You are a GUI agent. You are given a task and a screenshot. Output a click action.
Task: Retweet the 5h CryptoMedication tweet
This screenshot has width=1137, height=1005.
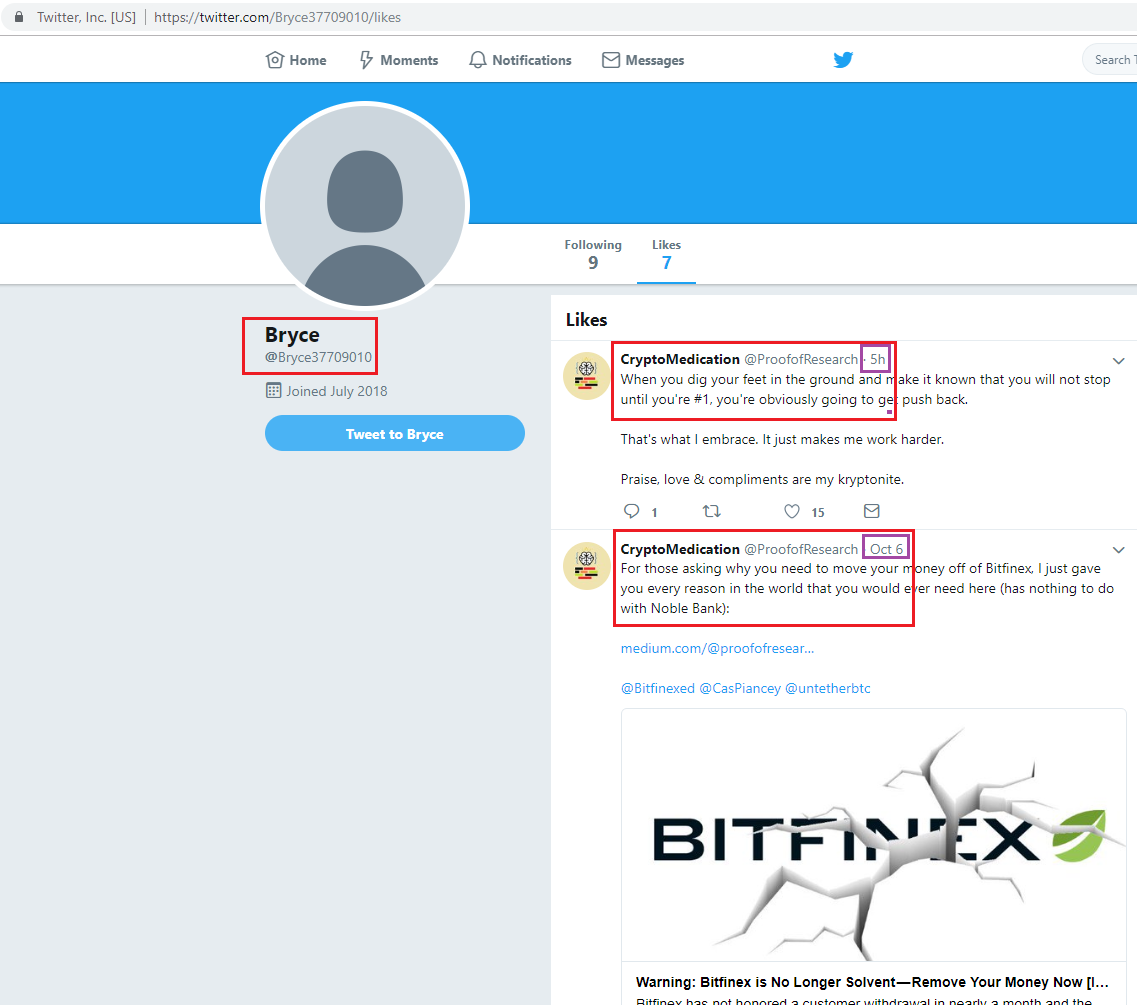pos(711,511)
